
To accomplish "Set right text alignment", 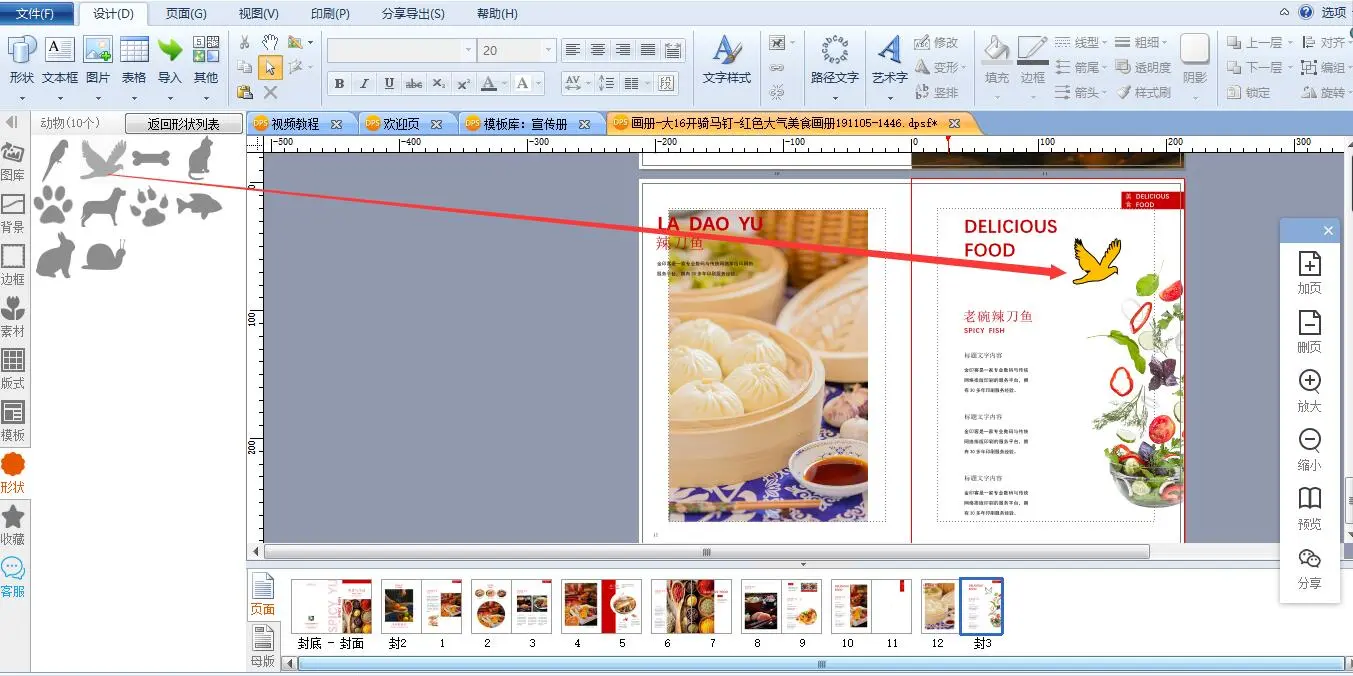I will [x=623, y=50].
